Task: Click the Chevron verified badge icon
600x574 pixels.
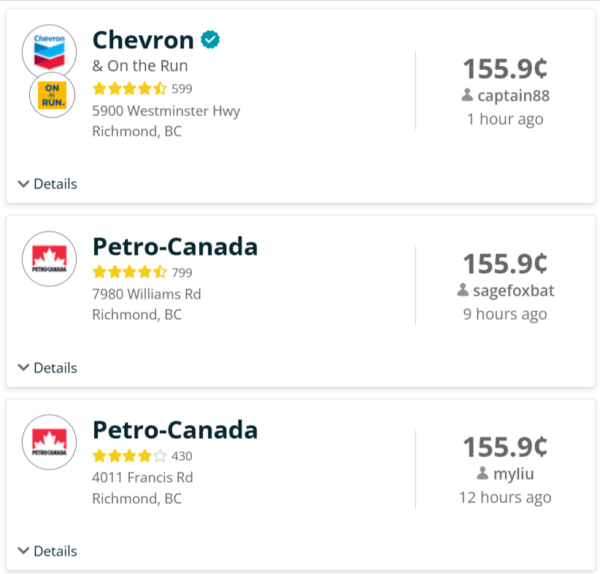Action: click(210, 40)
